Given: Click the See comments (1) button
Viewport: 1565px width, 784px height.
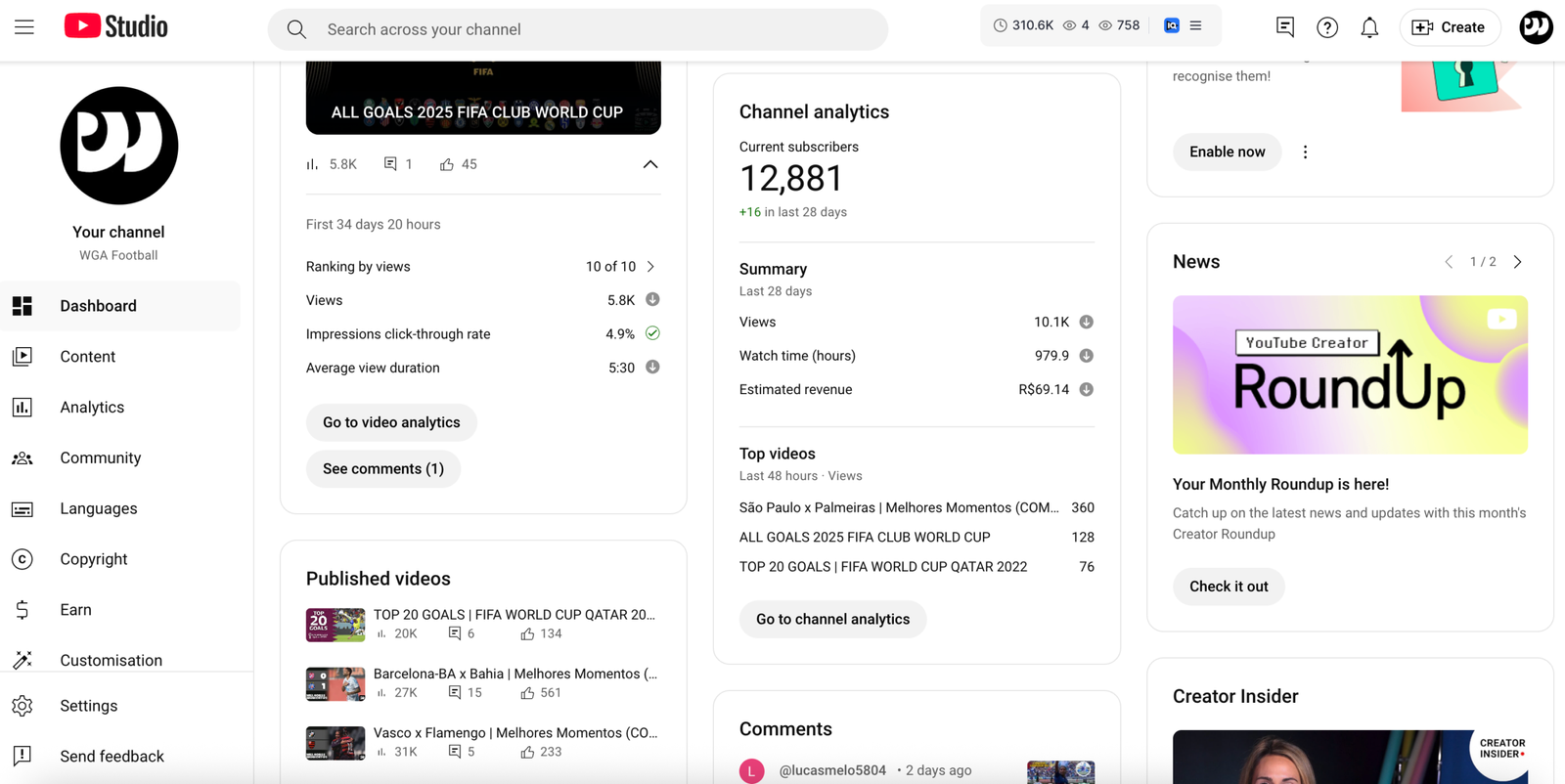Looking at the screenshot, I should click(383, 469).
